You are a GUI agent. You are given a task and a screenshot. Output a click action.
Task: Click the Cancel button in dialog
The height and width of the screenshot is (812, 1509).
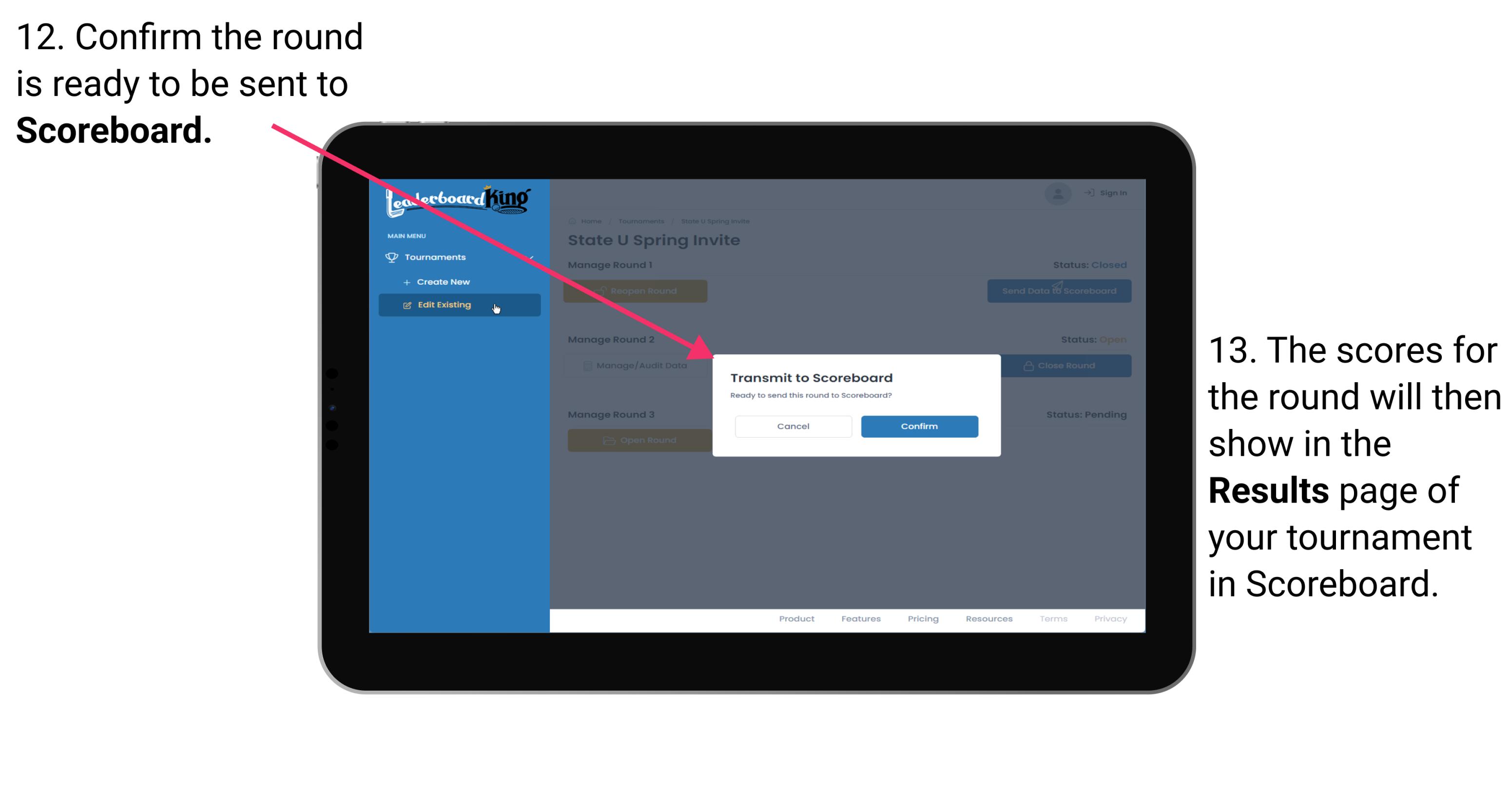[793, 426]
